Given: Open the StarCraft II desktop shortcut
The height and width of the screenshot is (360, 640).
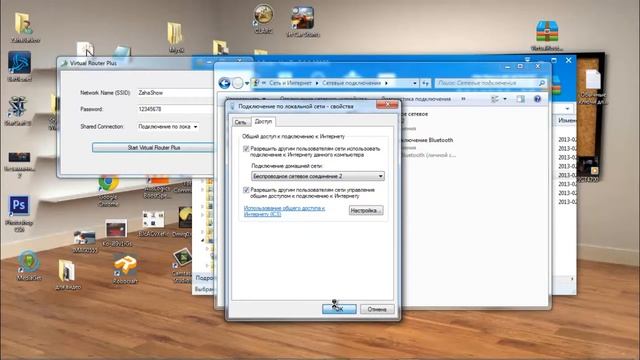Looking at the screenshot, I should (x=18, y=111).
